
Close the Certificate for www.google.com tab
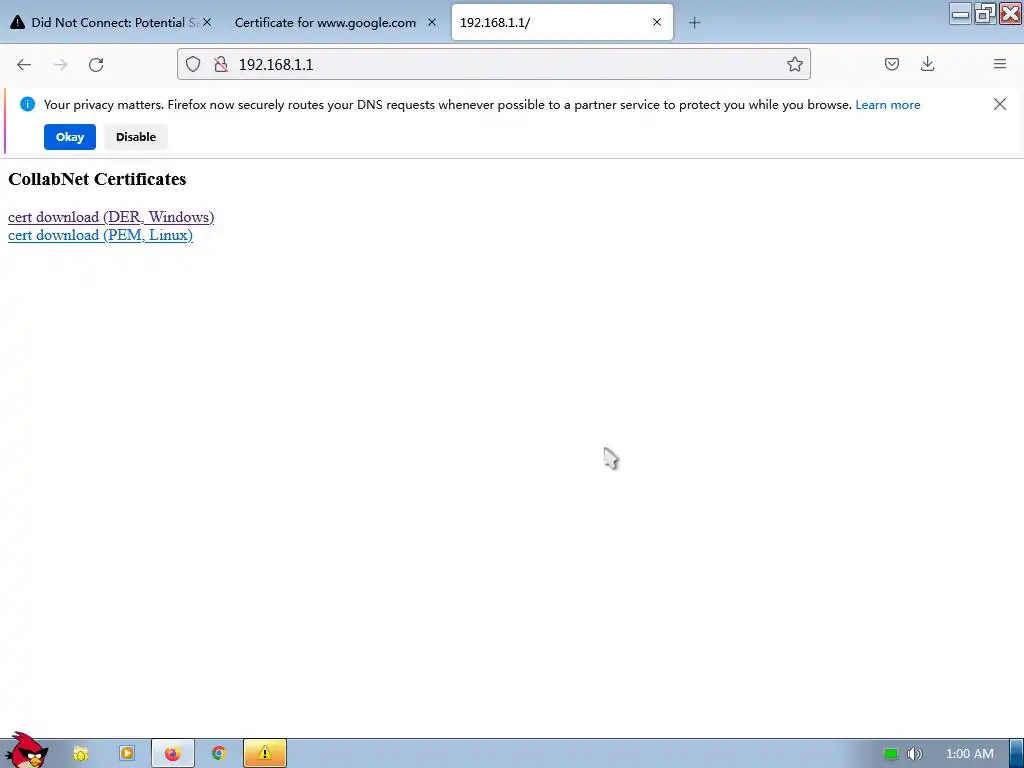point(432,22)
